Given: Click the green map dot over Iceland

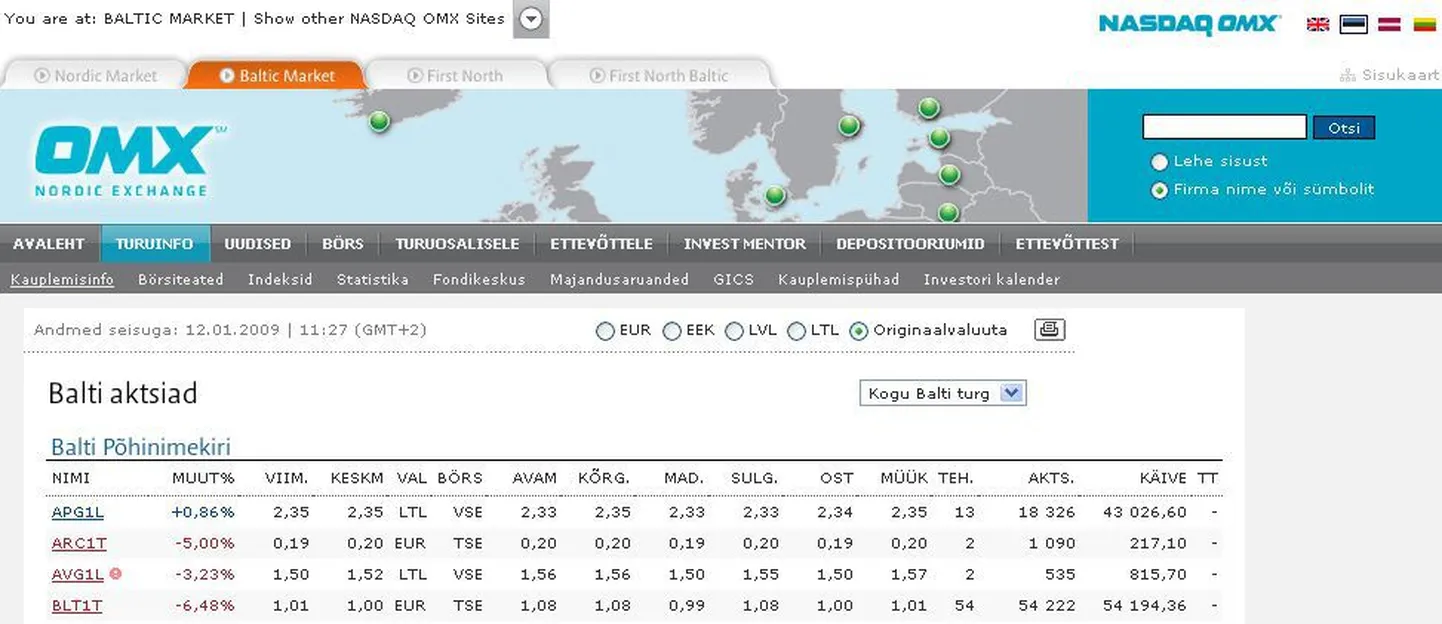Looking at the screenshot, I should [x=379, y=121].
